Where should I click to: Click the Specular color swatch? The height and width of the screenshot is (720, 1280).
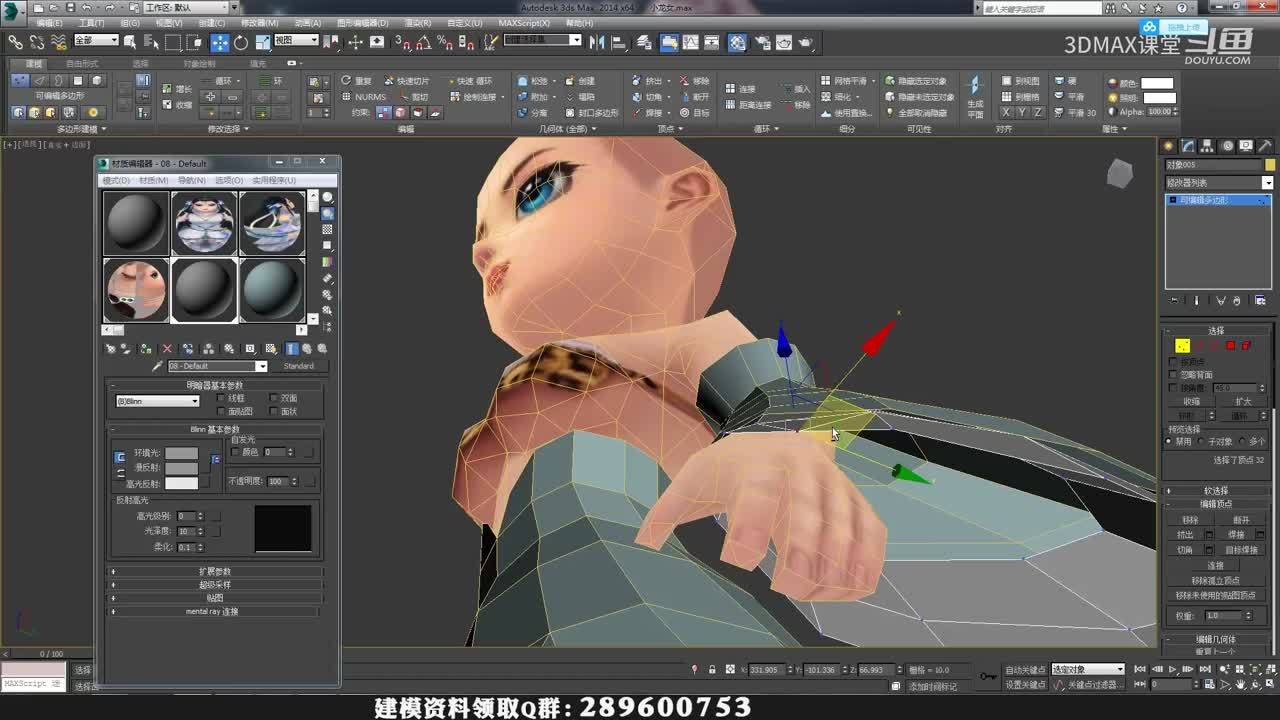[181, 483]
